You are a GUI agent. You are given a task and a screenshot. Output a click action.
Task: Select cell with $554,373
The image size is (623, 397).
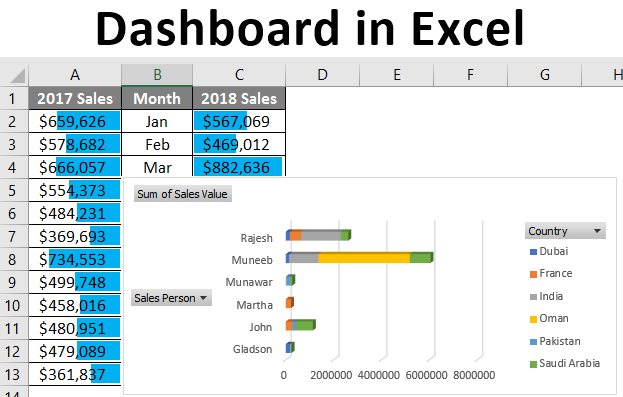75,190
